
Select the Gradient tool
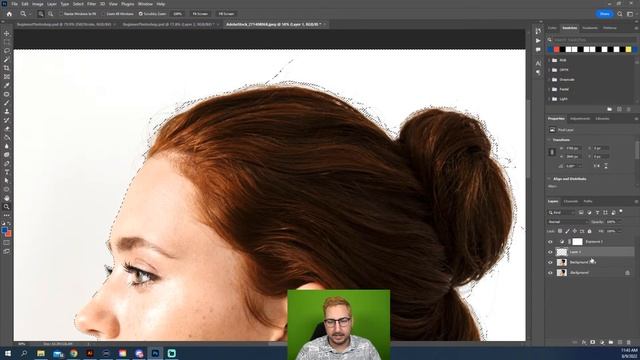(x=7, y=137)
